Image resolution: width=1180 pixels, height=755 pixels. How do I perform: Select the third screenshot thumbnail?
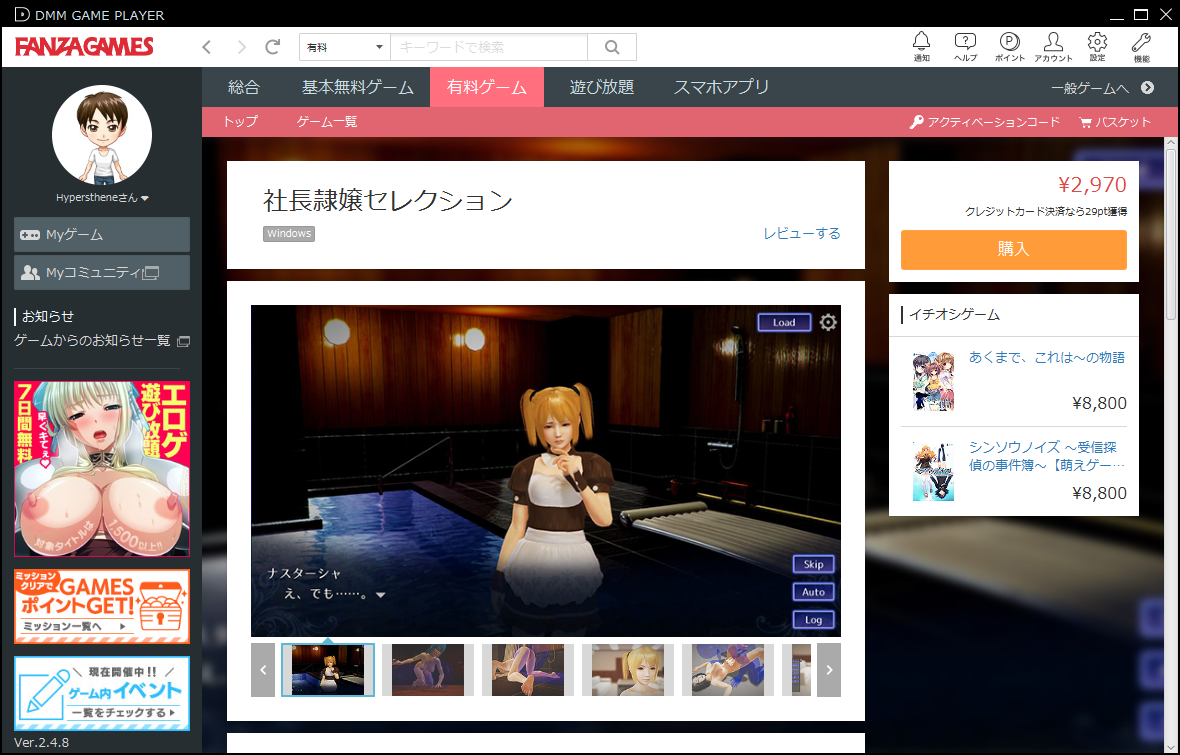pos(528,670)
